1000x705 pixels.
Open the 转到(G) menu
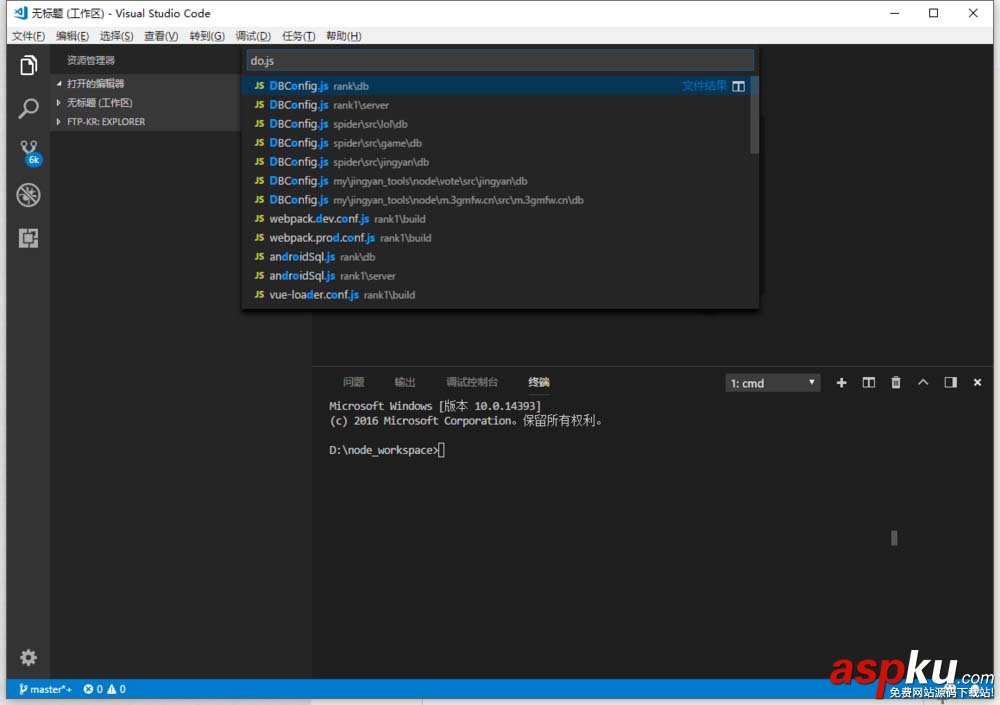coord(207,36)
